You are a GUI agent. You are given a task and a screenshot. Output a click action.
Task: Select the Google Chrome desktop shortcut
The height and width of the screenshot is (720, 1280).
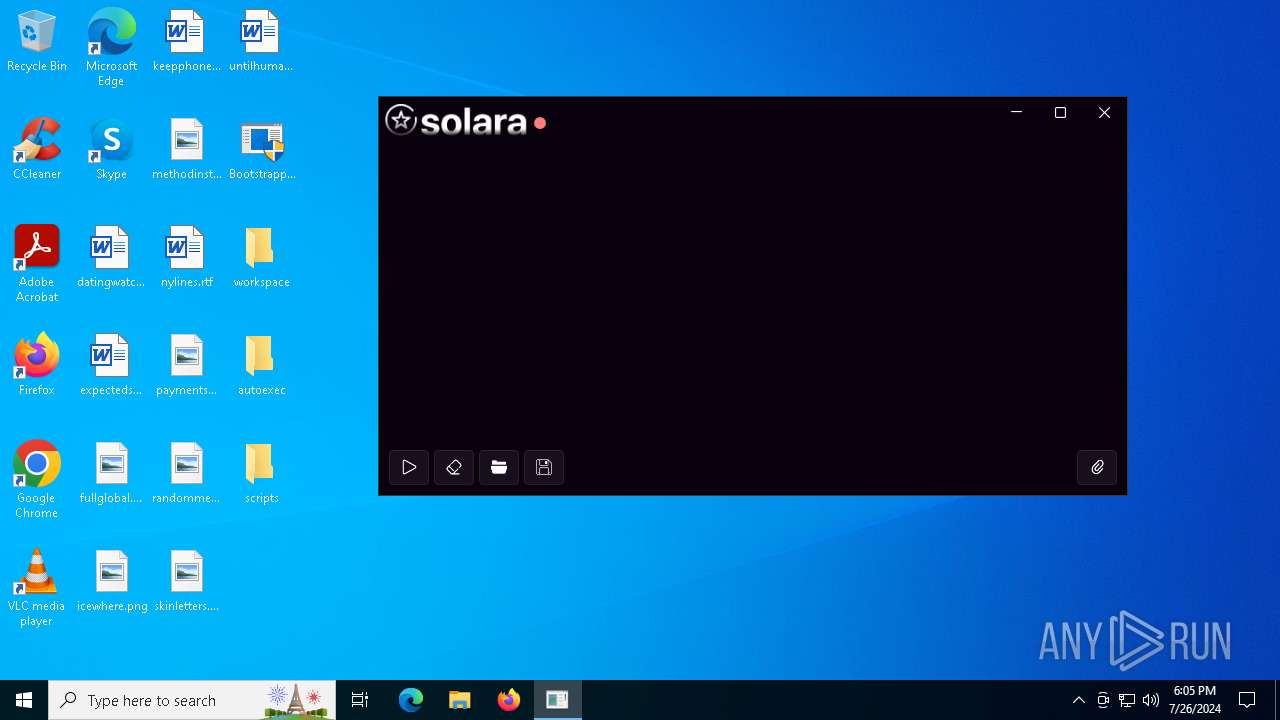pyautogui.click(x=37, y=480)
